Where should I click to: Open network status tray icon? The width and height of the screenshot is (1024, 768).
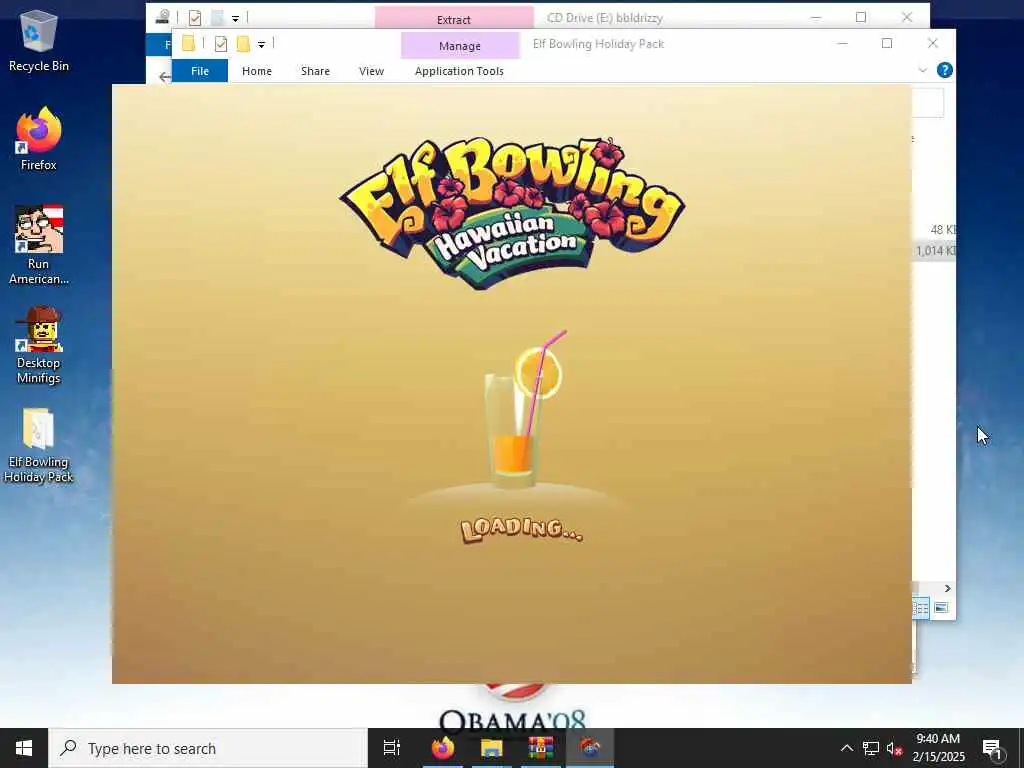tap(871, 748)
